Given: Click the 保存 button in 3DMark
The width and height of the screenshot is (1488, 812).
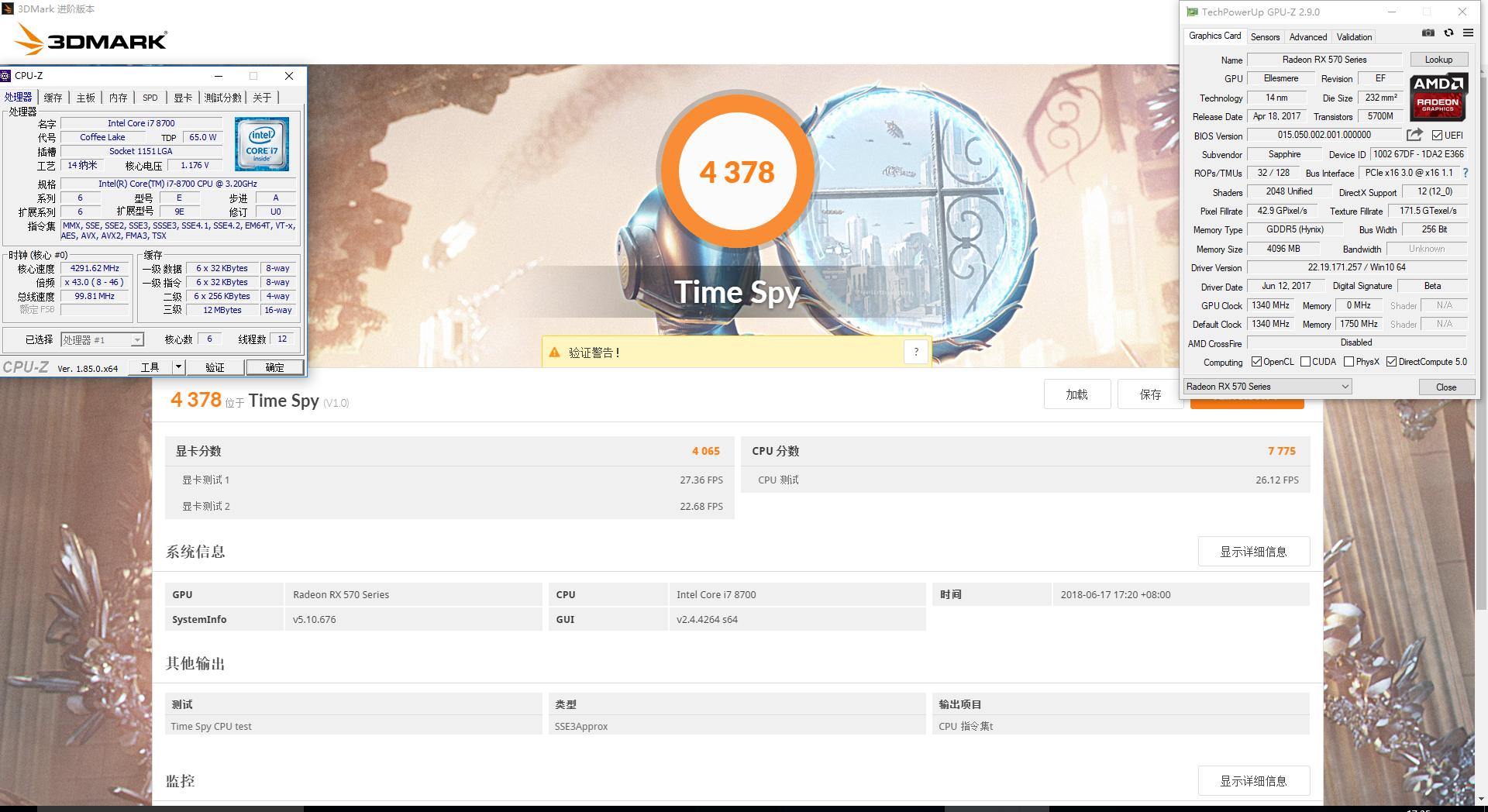Looking at the screenshot, I should [x=1150, y=394].
